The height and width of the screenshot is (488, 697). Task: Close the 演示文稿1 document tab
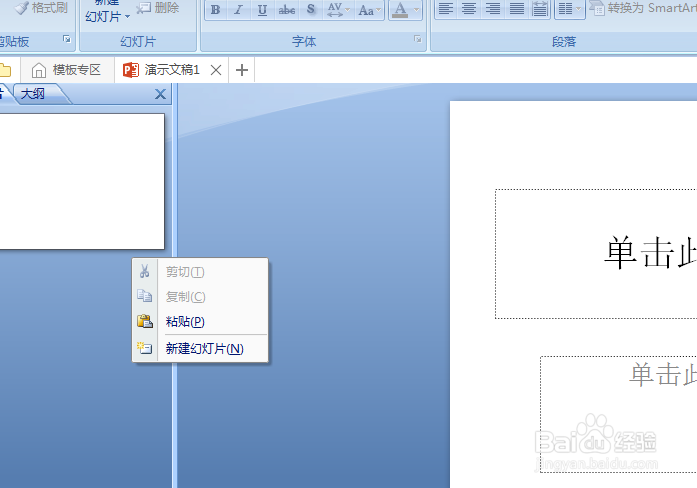click(x=216, y=70)
